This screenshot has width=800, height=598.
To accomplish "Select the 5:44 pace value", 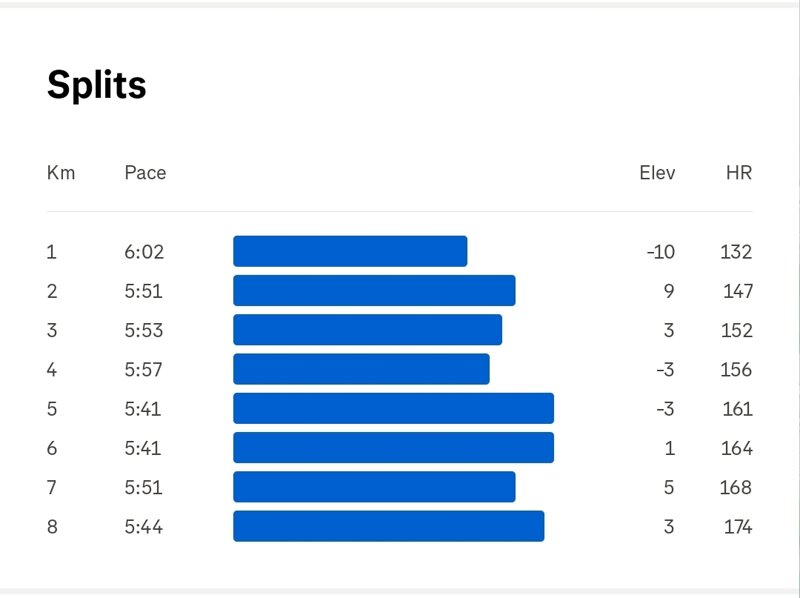I will (x=144, y=527).
